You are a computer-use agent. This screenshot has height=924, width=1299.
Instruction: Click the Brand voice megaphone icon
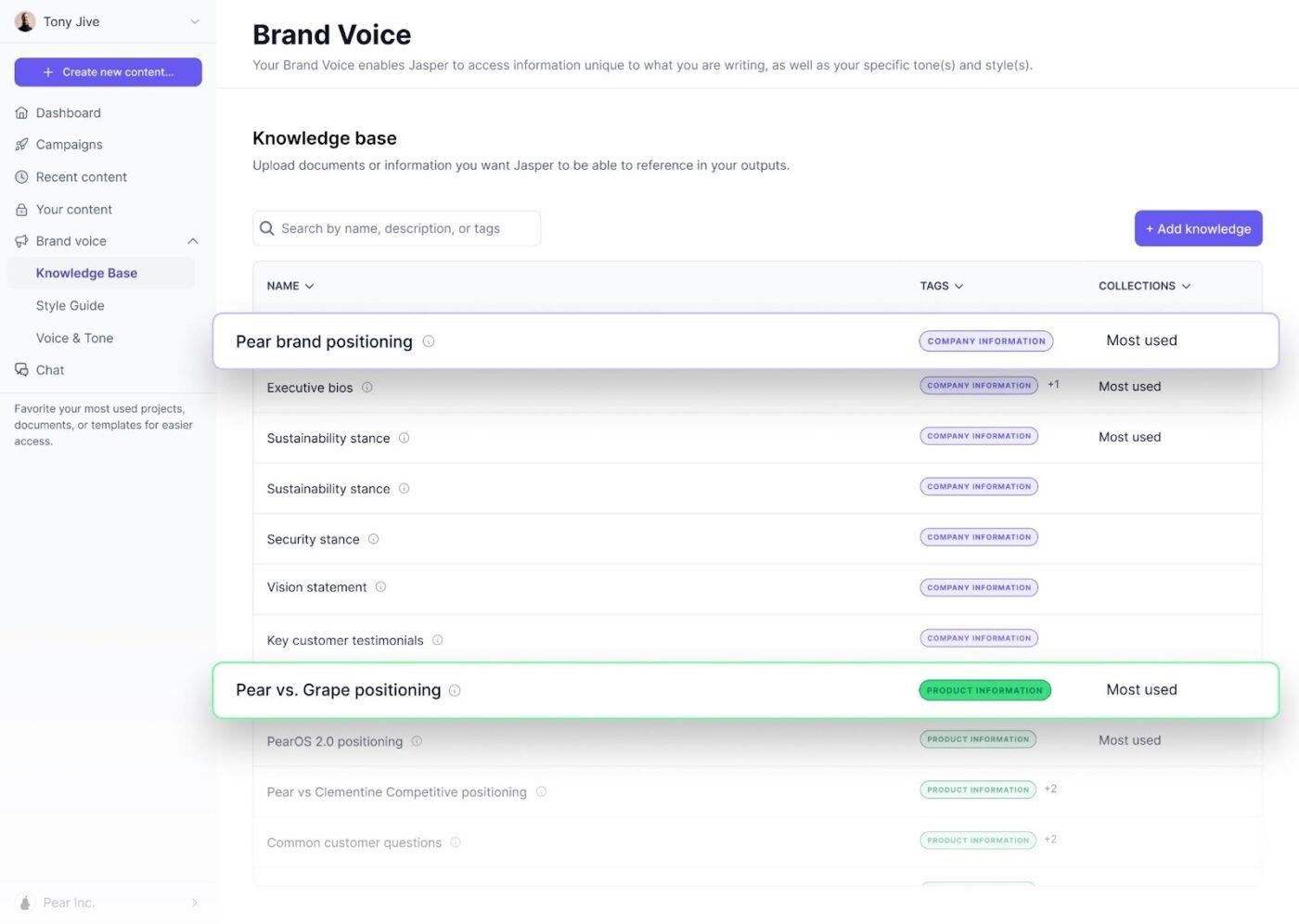point(21,241)
